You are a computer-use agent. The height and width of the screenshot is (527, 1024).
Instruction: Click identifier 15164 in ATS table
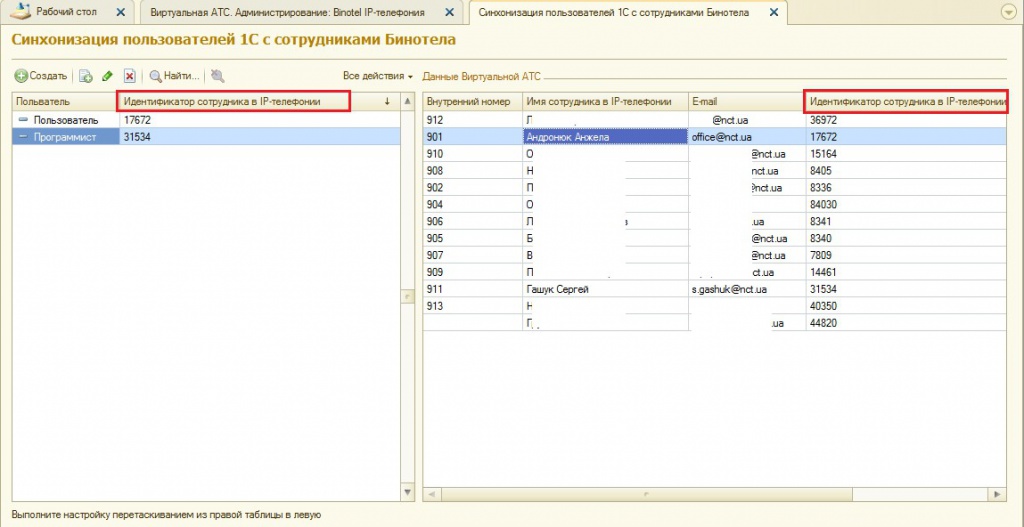click(x=906, y=154)
